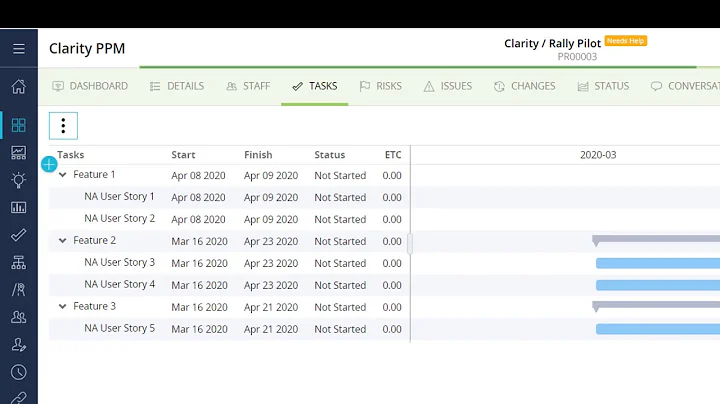Click the Start column header
720x404 pixels.
[183, 155]
